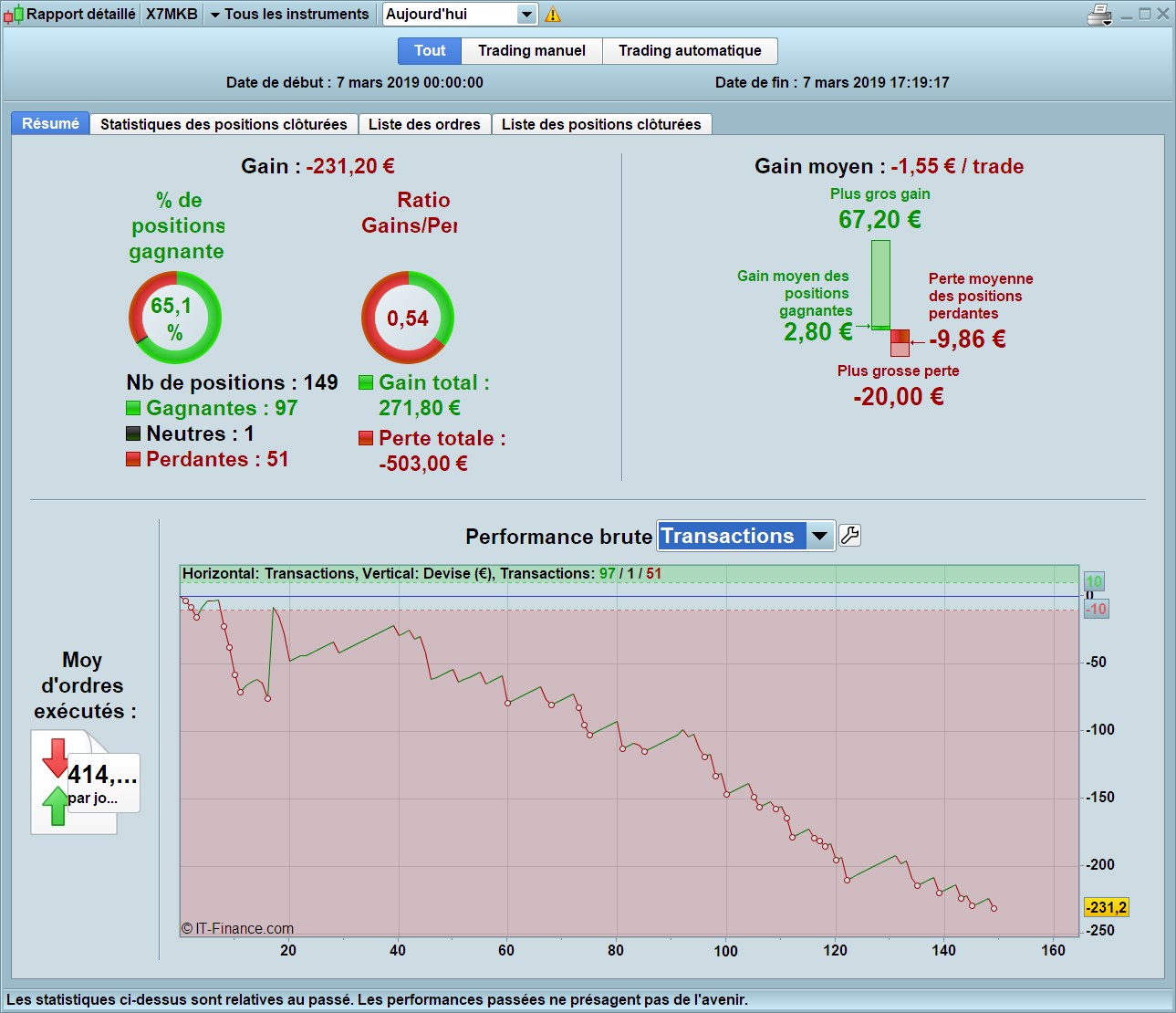Click the yellow -231,2 value marker

pos(1107,907)
